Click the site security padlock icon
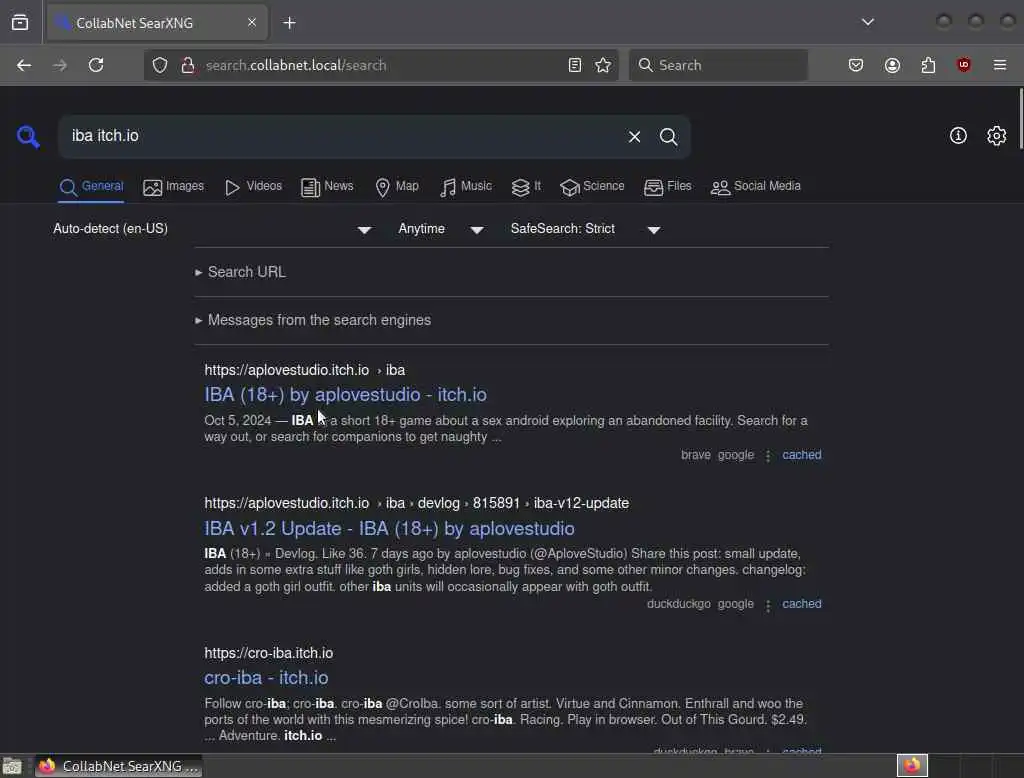The image size is (1024, 778). pyautogui.click(x=188, y=65)
